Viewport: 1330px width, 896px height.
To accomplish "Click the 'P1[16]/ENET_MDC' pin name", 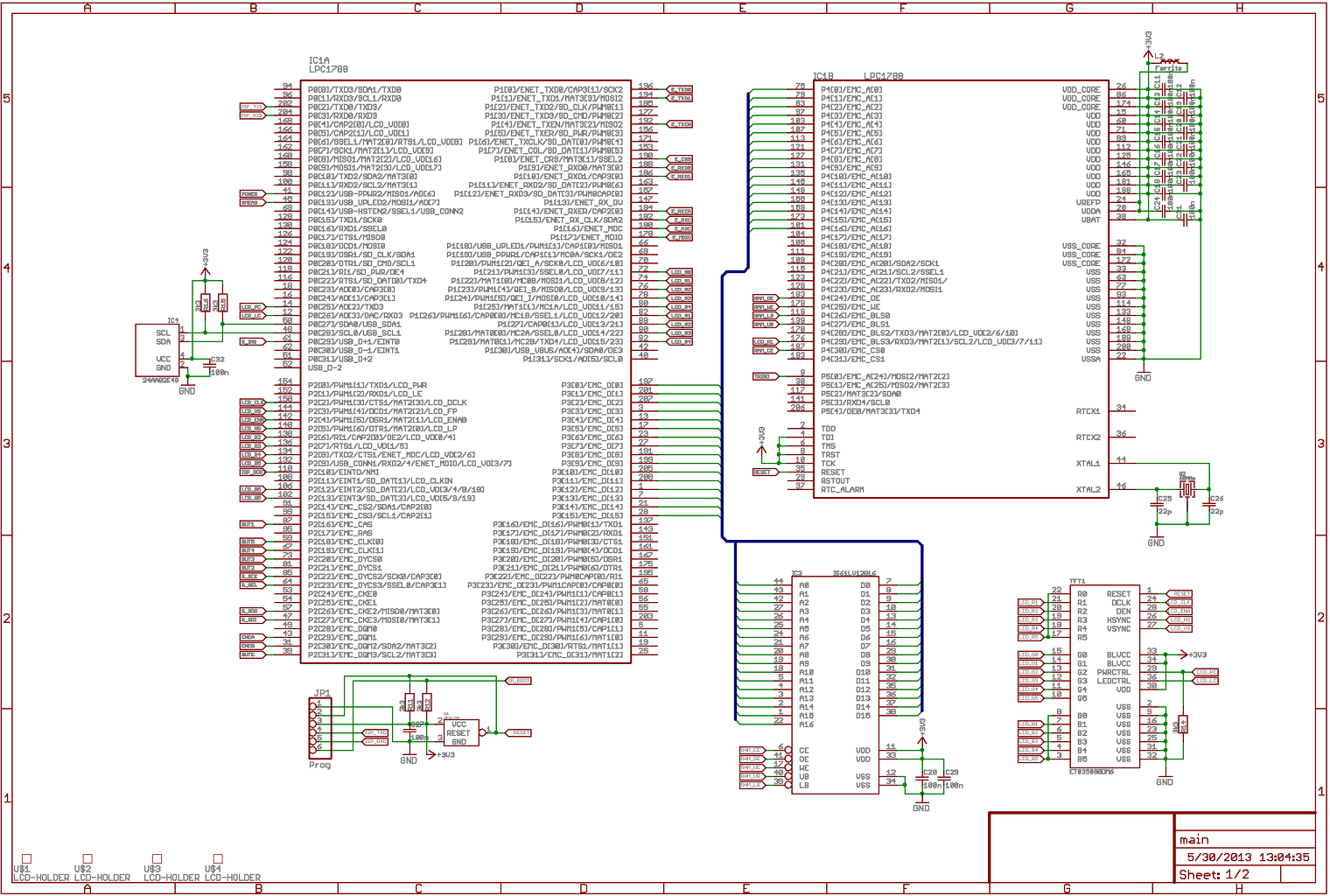I will (x=589, y=228).
